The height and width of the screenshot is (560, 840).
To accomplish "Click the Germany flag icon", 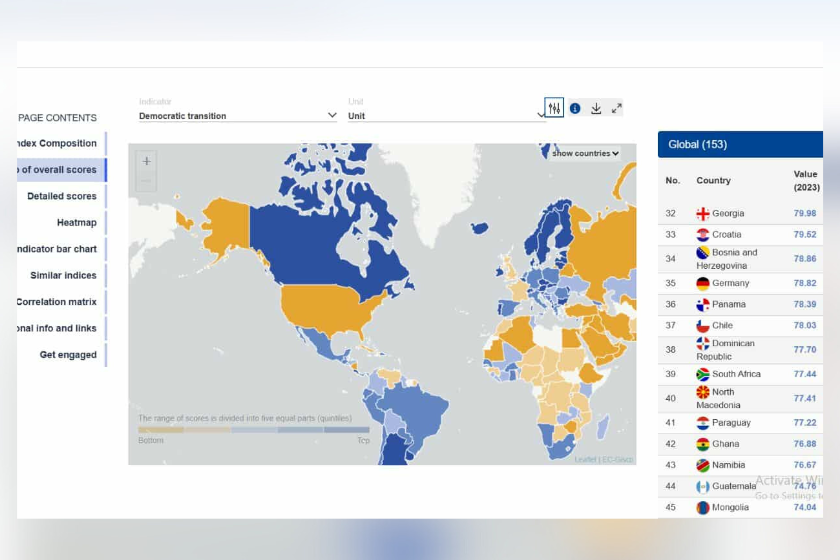I will pyautogui.click(x=703, y=283).
